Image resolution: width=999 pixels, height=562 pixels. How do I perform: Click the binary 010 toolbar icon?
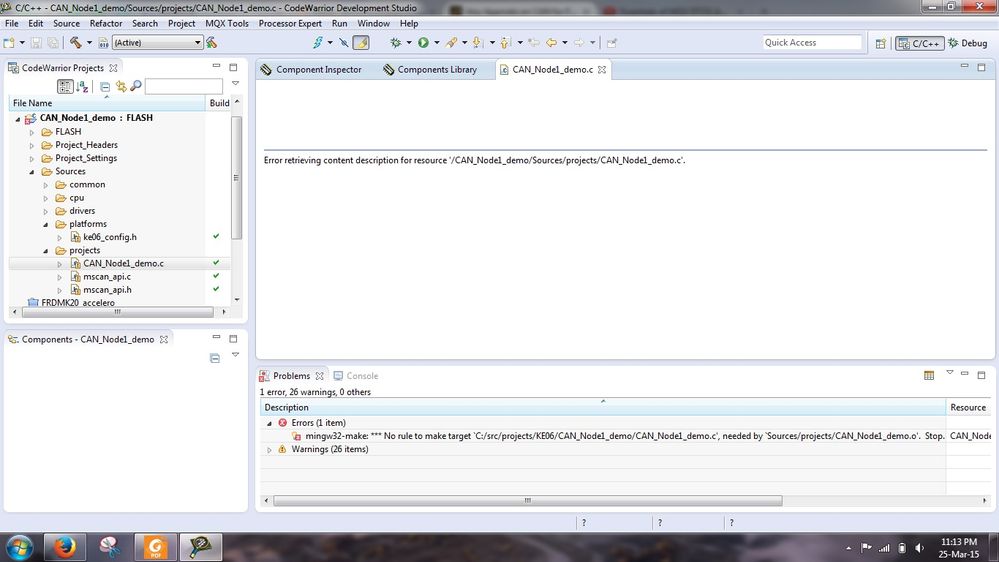coord(103,43)
